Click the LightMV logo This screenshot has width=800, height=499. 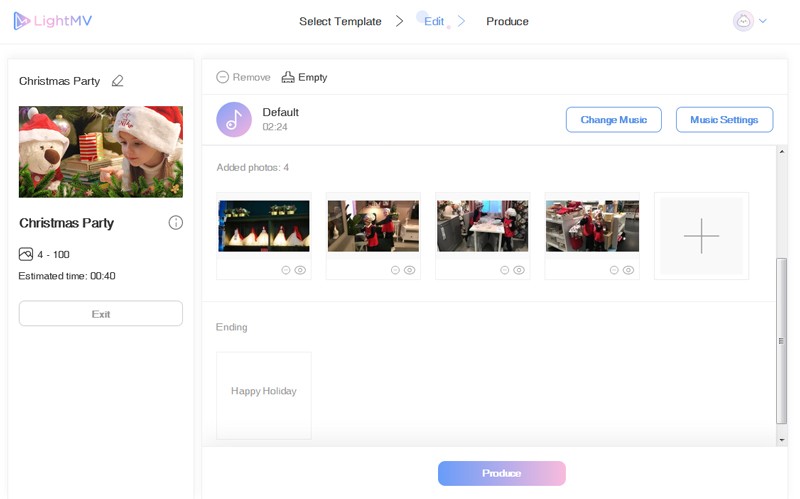click(x=53, y=21)
